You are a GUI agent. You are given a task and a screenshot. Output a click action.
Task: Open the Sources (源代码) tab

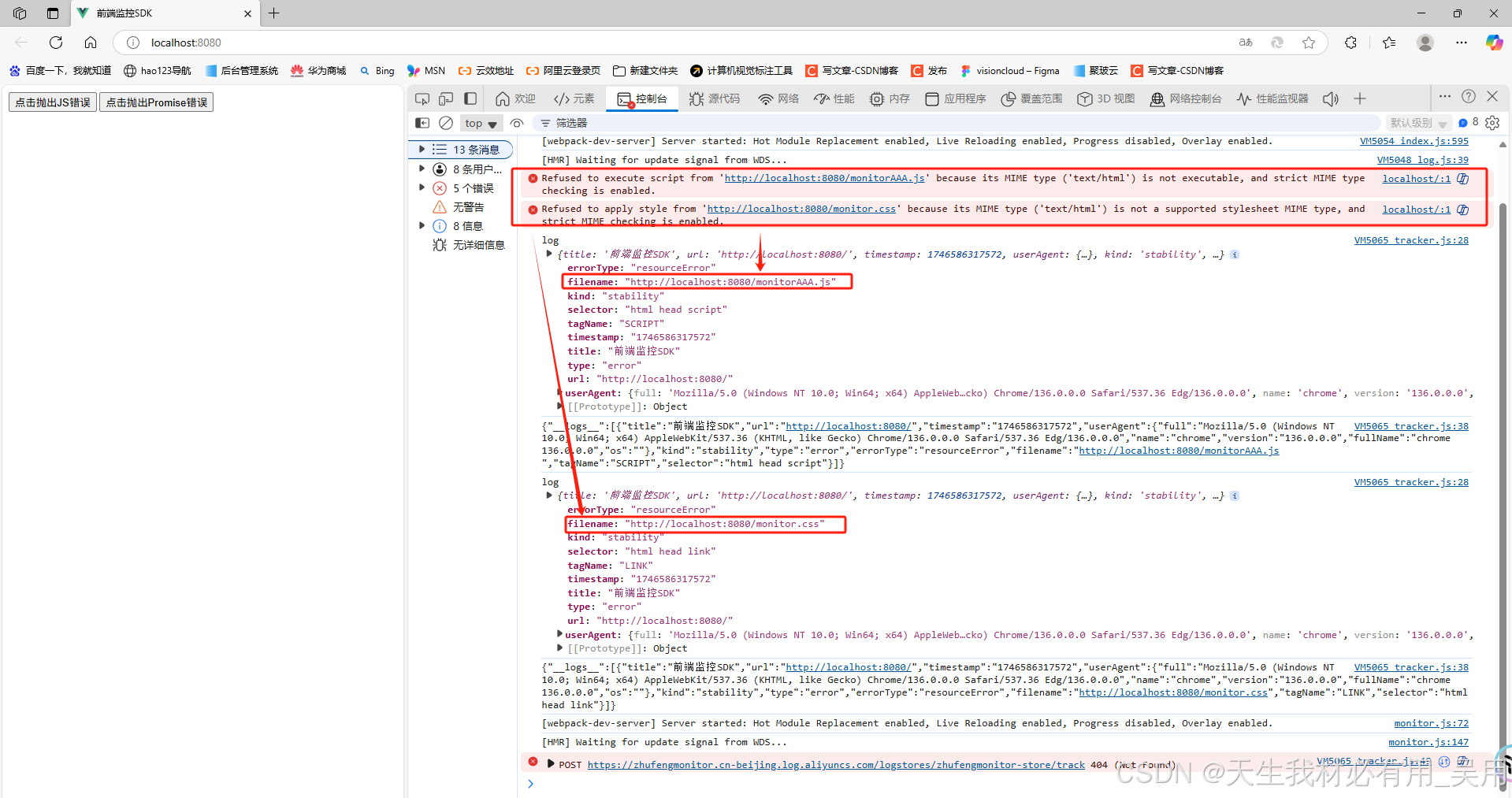tap(715, 99)
